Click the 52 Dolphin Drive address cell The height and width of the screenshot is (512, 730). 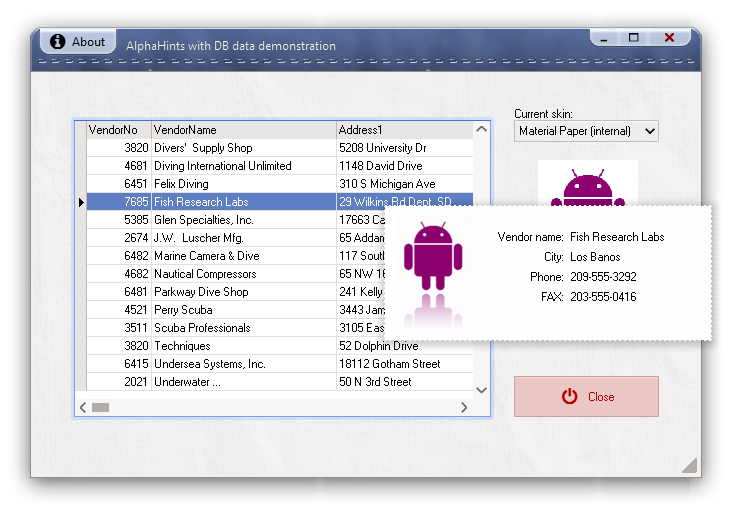(405, 347)
